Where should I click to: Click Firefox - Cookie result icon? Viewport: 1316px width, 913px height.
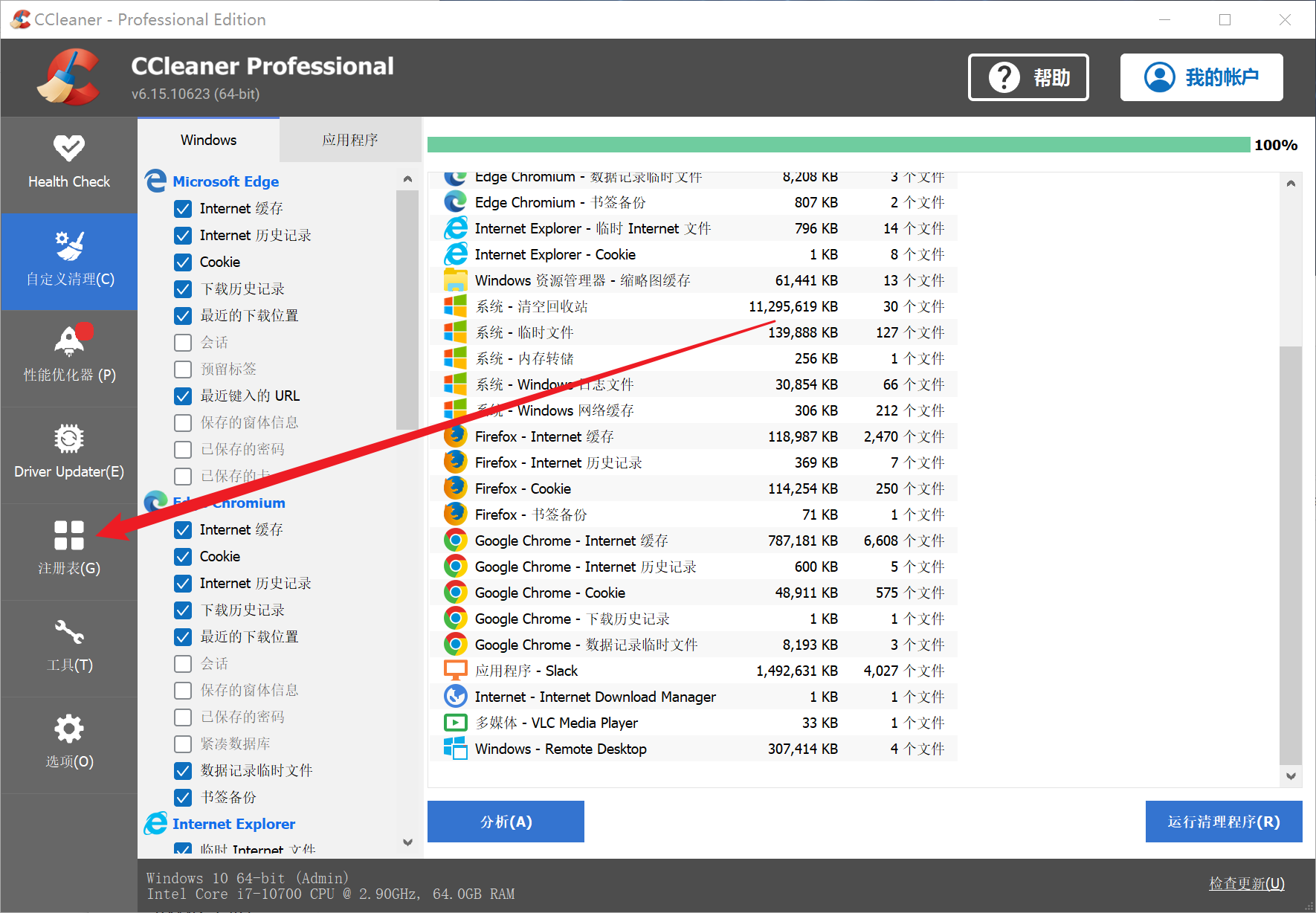(x=455, y=488)
